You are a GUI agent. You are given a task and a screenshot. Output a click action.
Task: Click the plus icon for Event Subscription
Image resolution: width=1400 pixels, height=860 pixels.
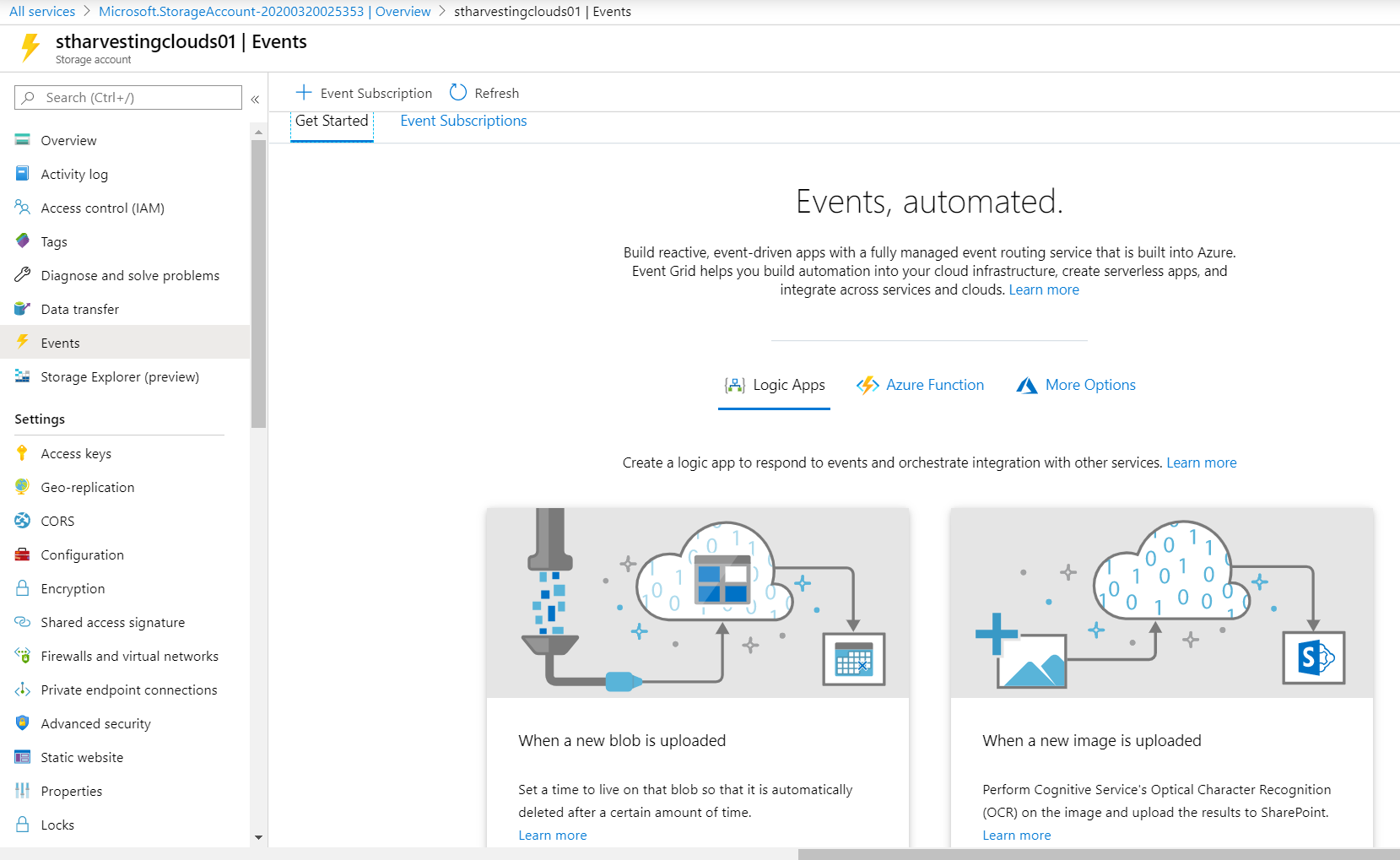pyautogui.click(x=304, y=92)
